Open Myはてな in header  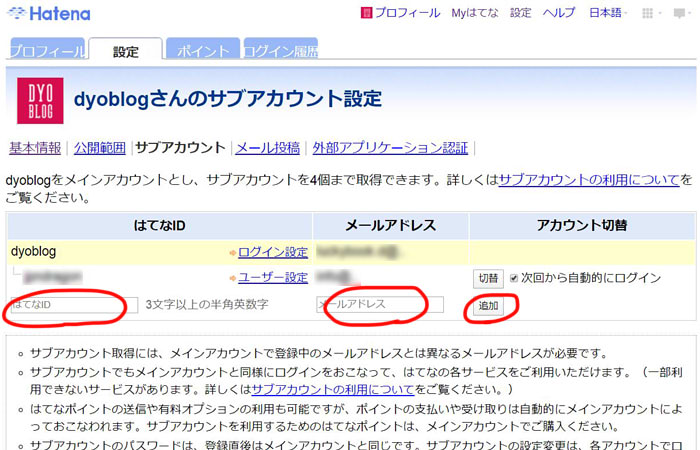tap(475, 13)
